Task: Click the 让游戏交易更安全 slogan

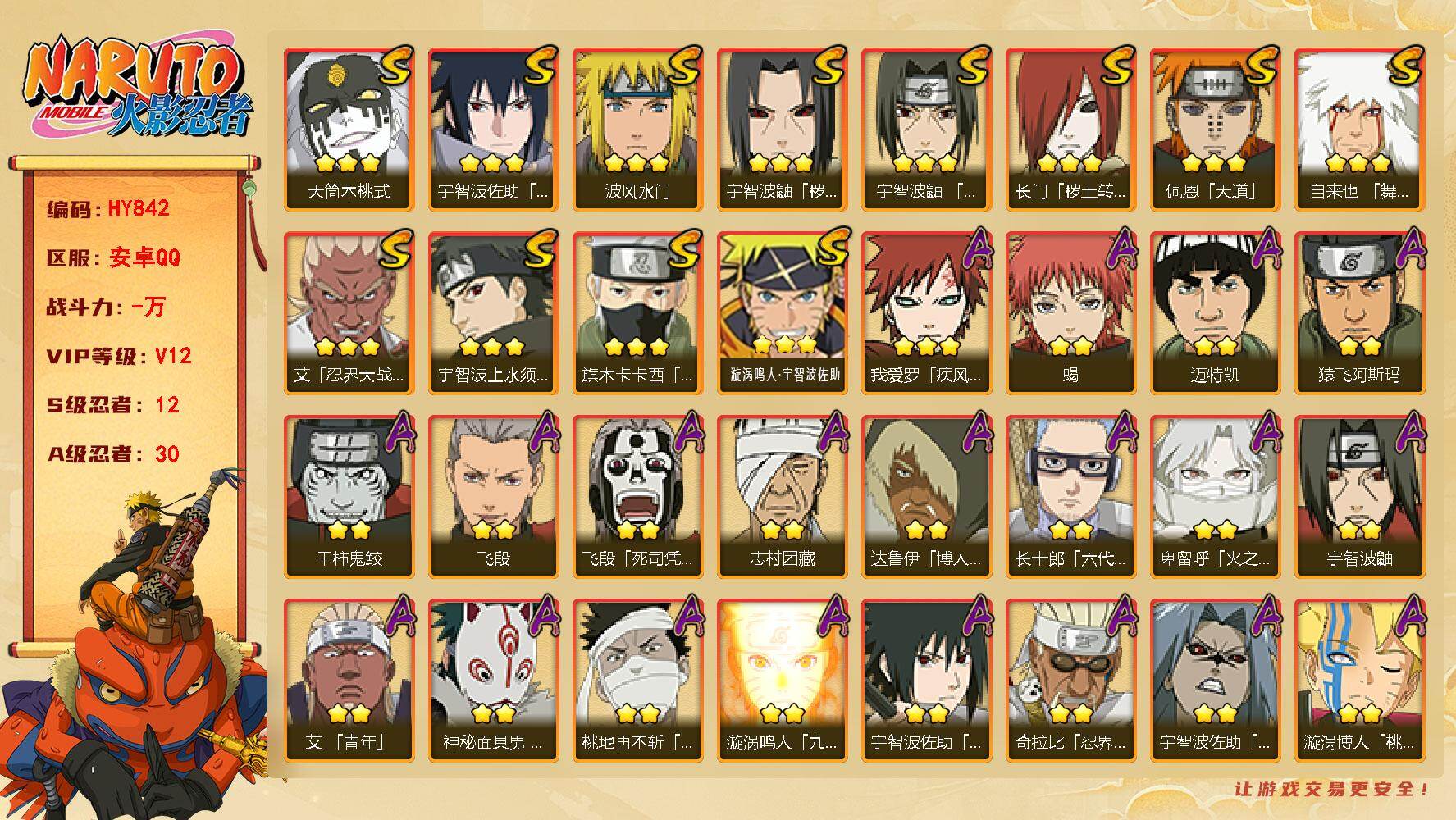Action: [1333, 789]
